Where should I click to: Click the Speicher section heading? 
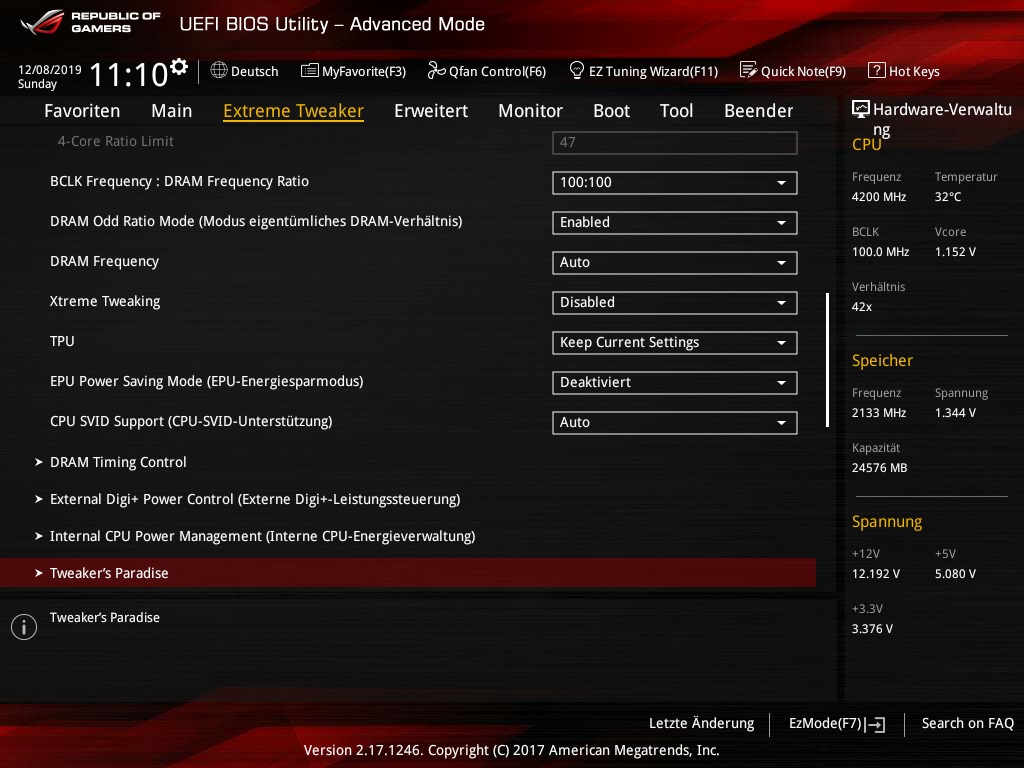click(x=882, y=360)
